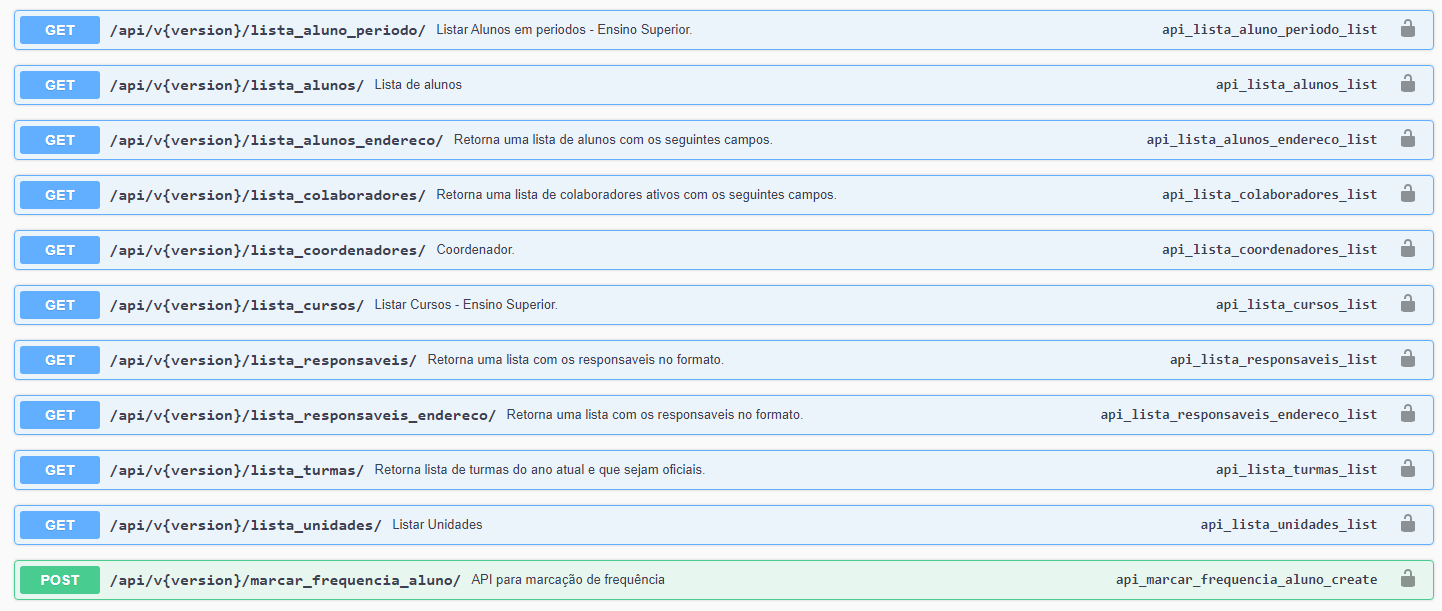
Task: Click GET badge of /lista_responsaveis/ endpoint
Action: pos(60,360)
